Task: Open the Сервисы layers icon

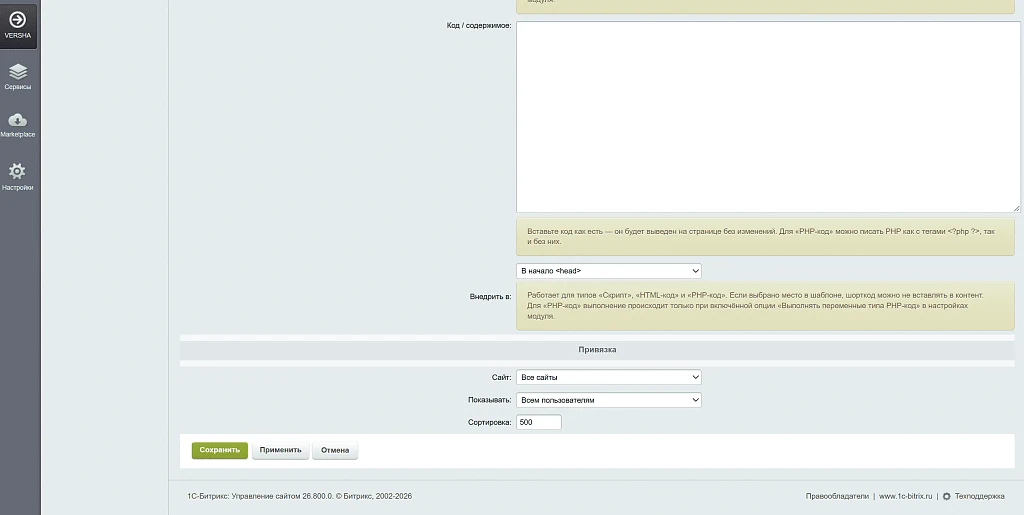Action: [x=18, y=71]
